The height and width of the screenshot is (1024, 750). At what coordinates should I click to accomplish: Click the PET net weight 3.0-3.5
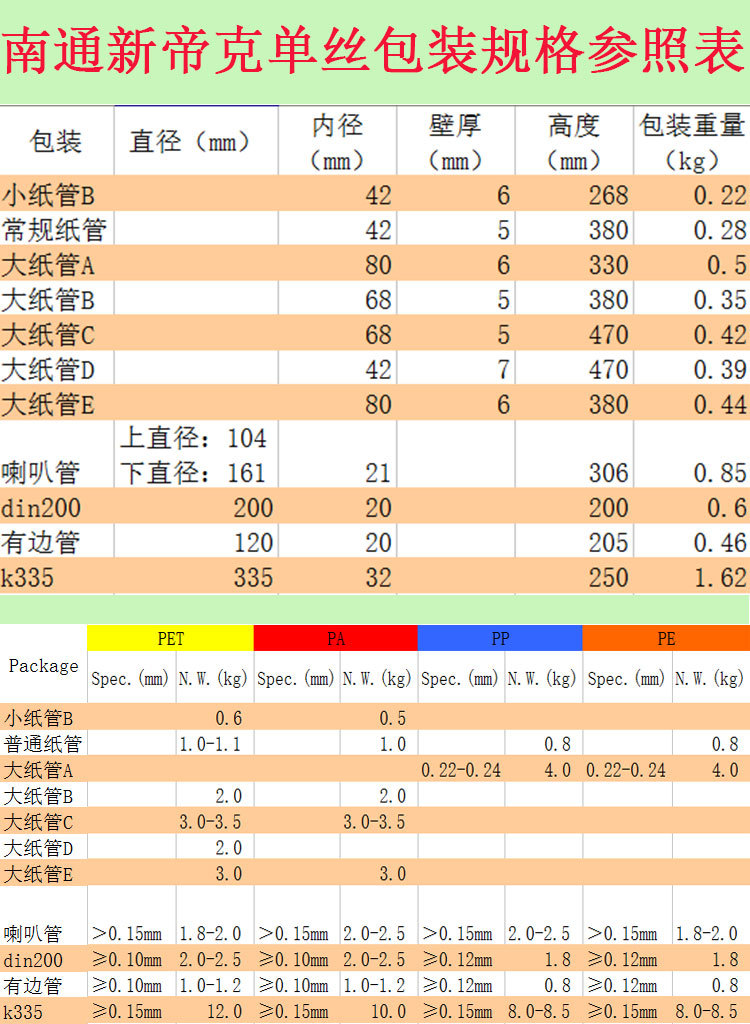210,822
